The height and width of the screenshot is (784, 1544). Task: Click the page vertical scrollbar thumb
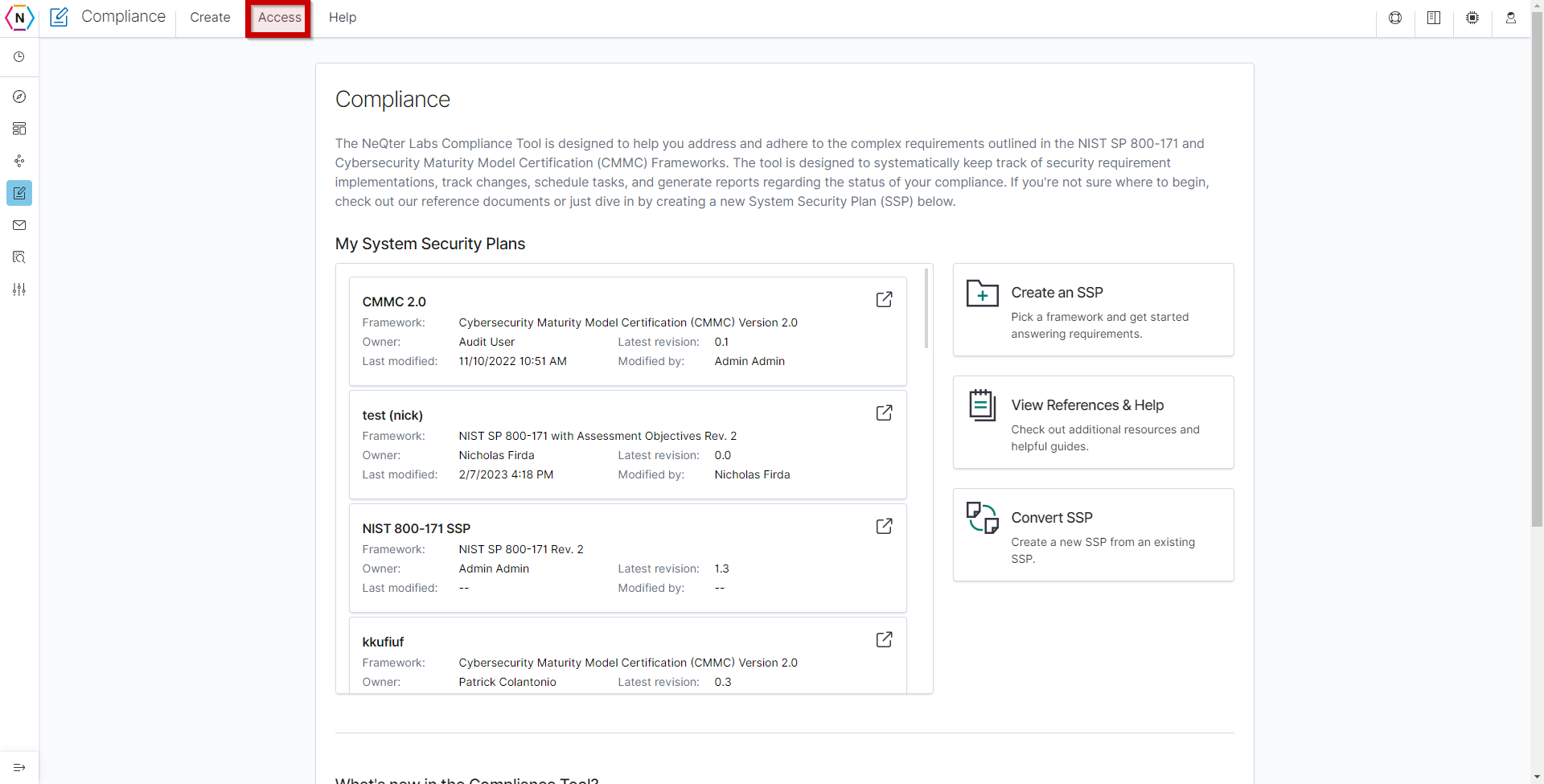coord(1537,270)
